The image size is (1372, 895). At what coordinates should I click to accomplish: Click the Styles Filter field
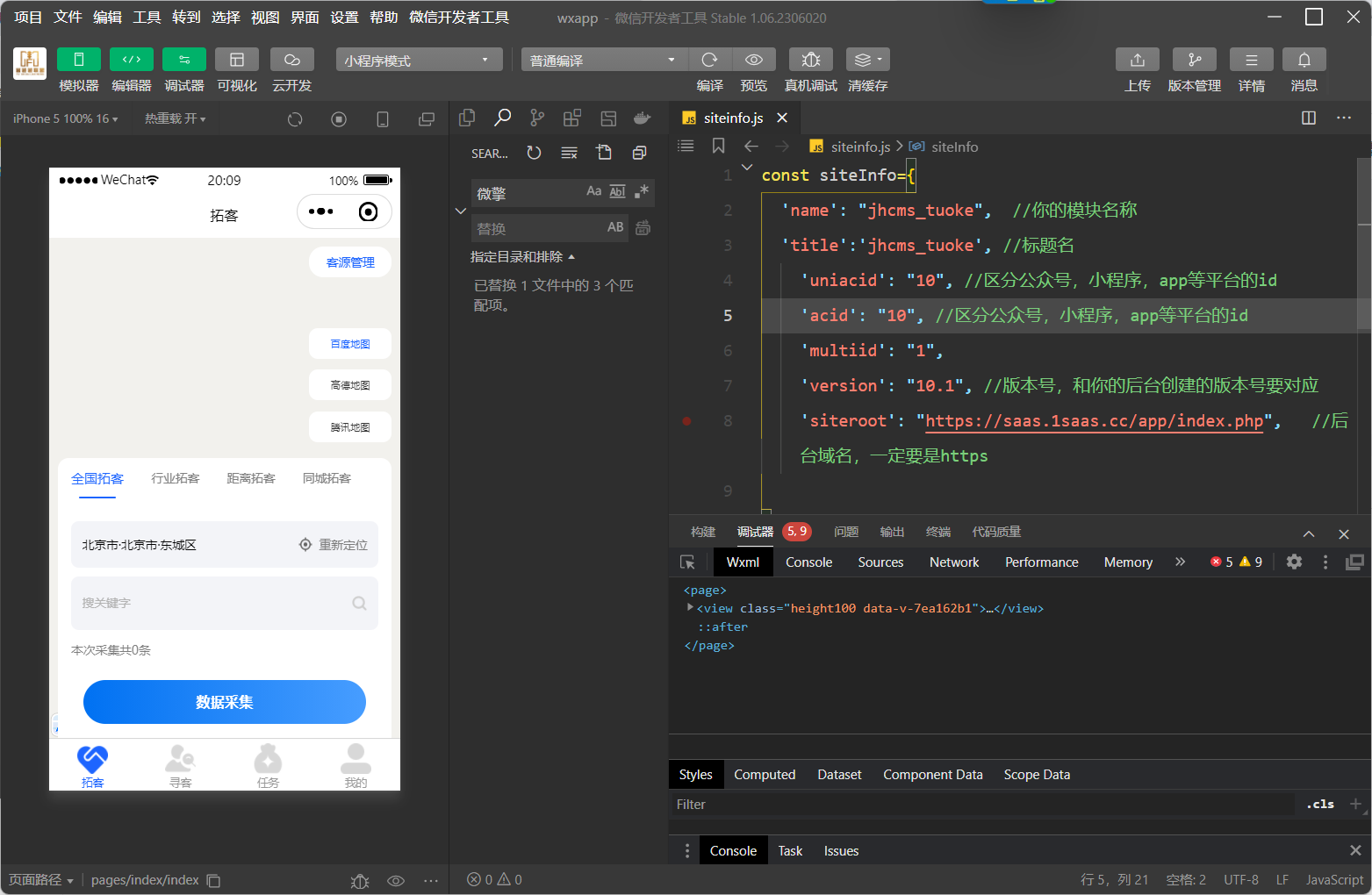point(981,805)
